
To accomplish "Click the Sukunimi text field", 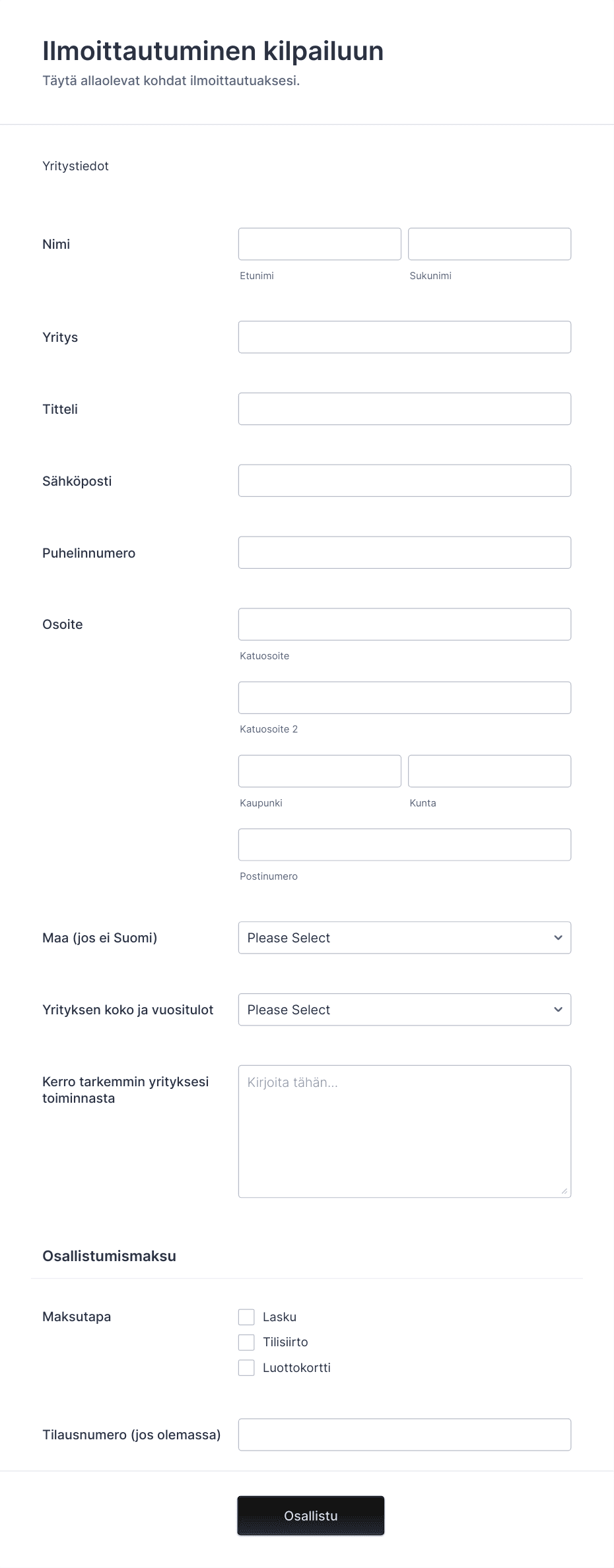I will tap(489, 244).
